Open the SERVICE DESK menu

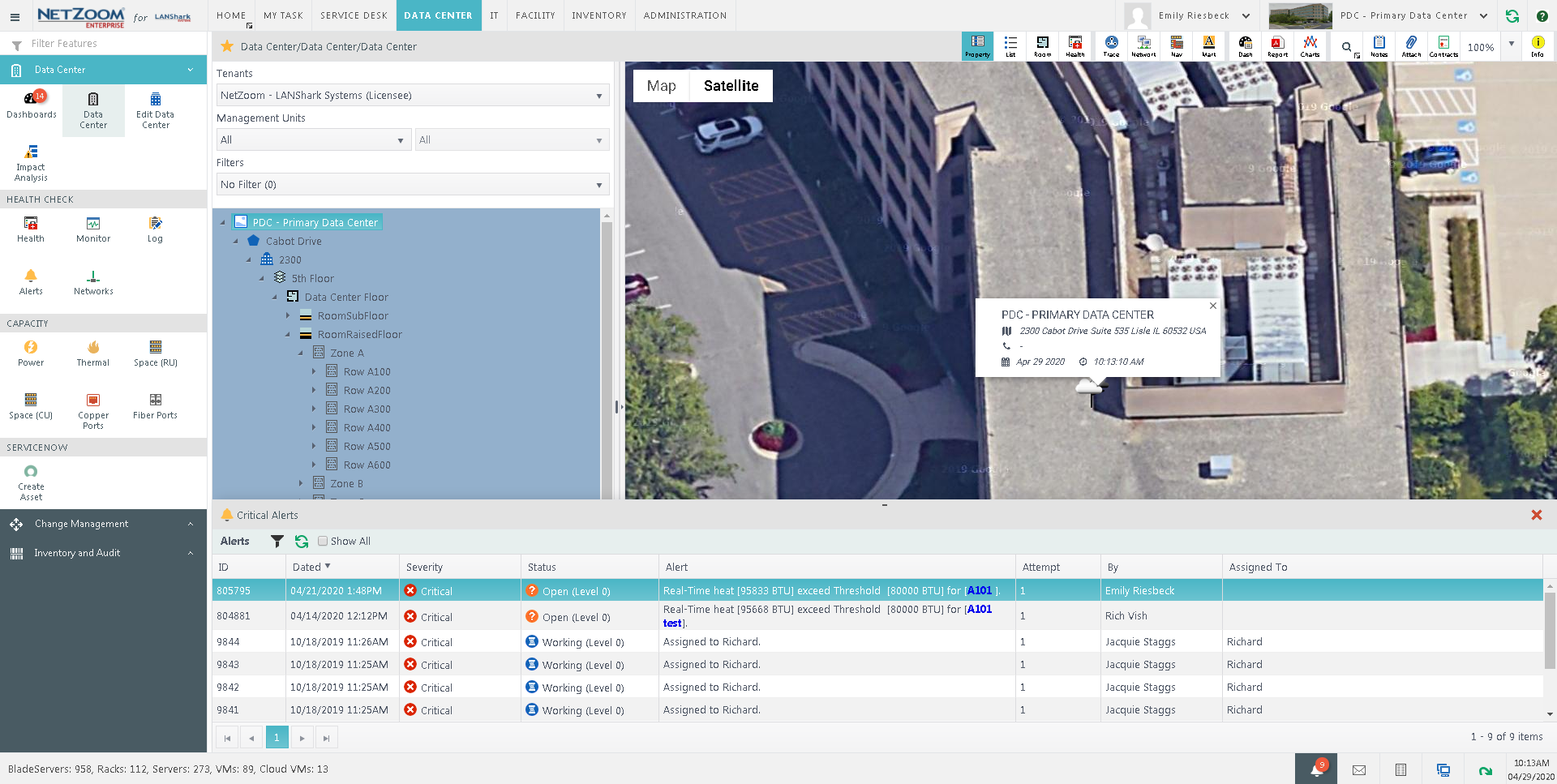point(354,15)
